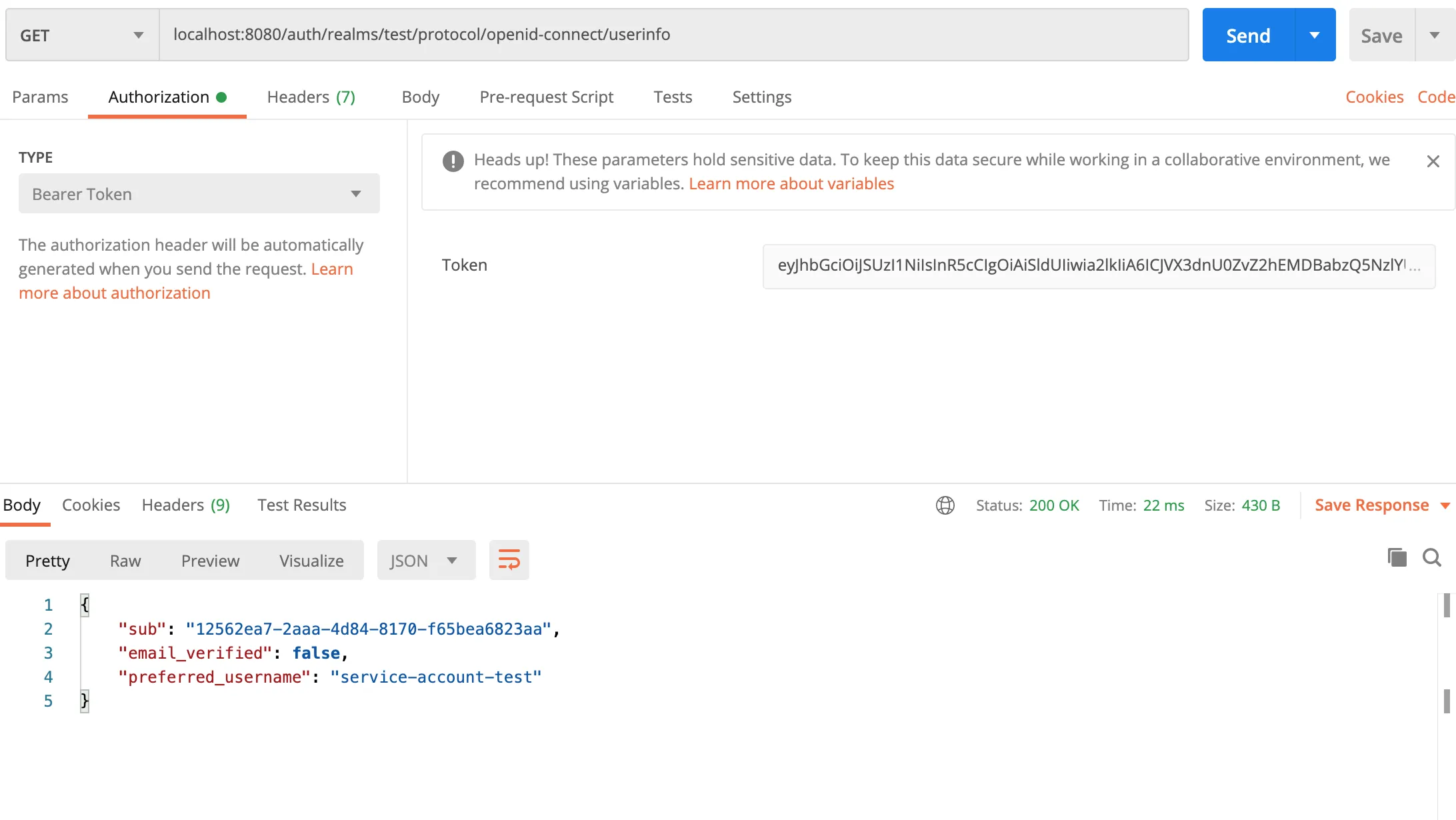Viewport: 1456px width, 820px height.
Task: Select the Visualize response view
Action: pyautogui.click(x=311, y=561)
